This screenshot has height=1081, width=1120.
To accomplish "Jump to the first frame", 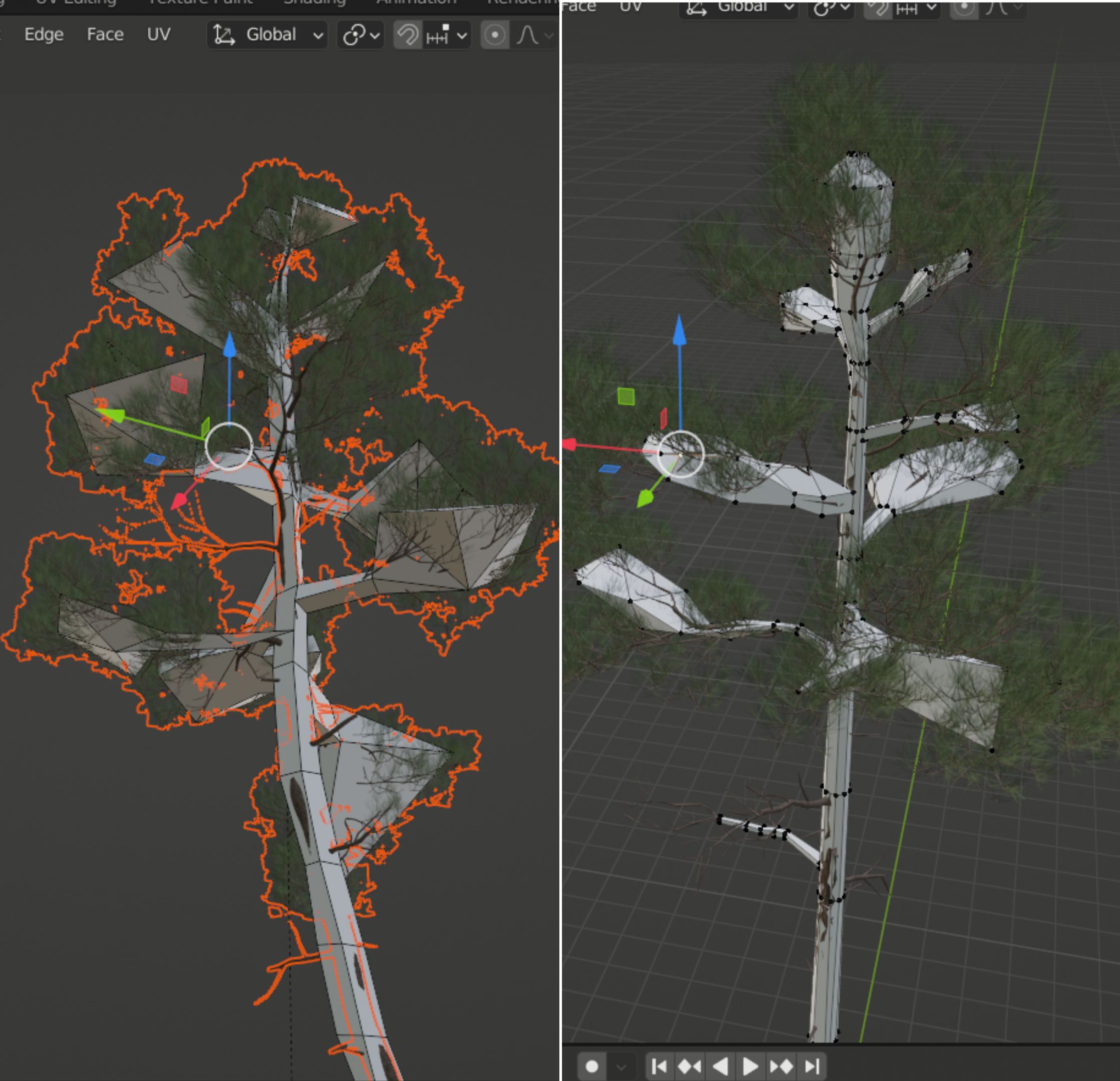I will pos(659,1066).
